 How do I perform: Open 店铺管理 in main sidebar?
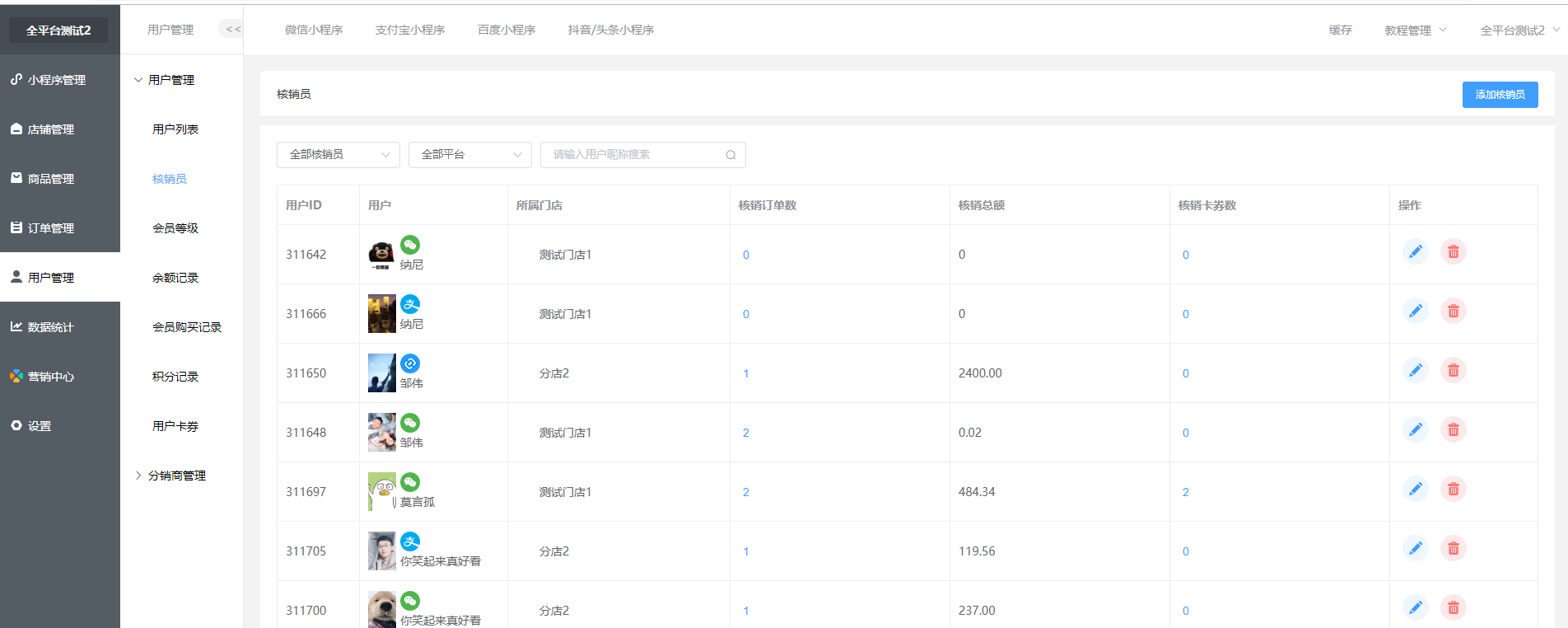[60, 129]
